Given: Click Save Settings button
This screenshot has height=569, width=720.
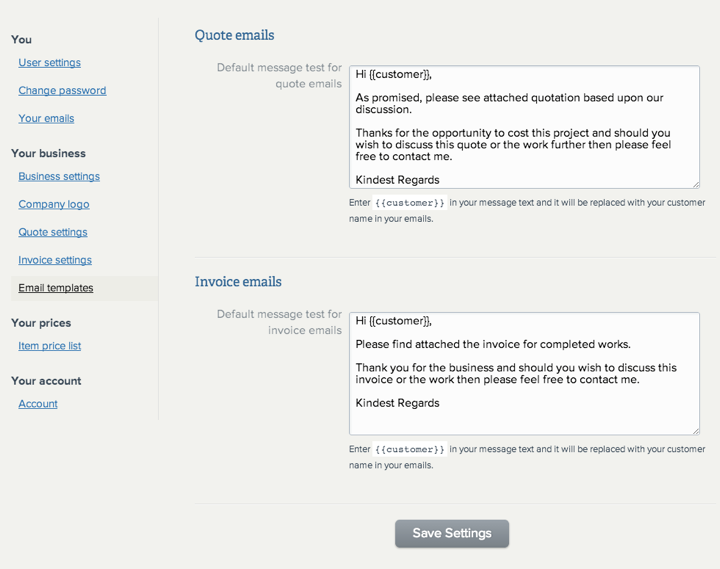Looking at the screenshot, I should (x=452, y=533).
